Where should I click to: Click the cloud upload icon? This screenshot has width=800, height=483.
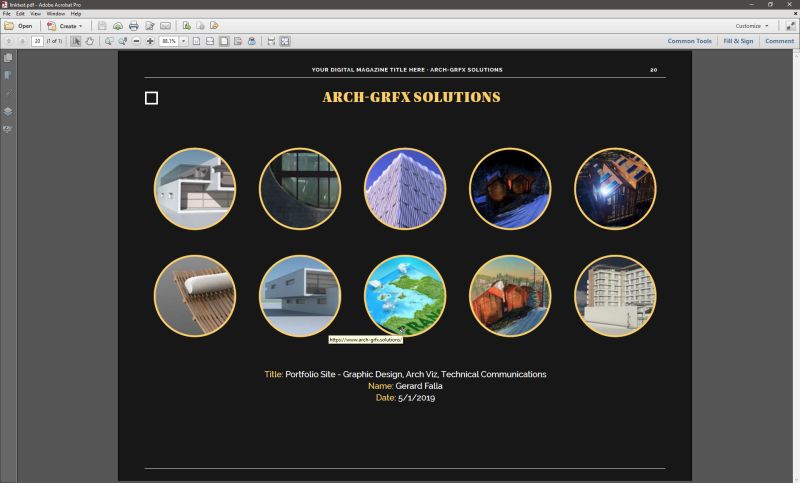[118, 26]
